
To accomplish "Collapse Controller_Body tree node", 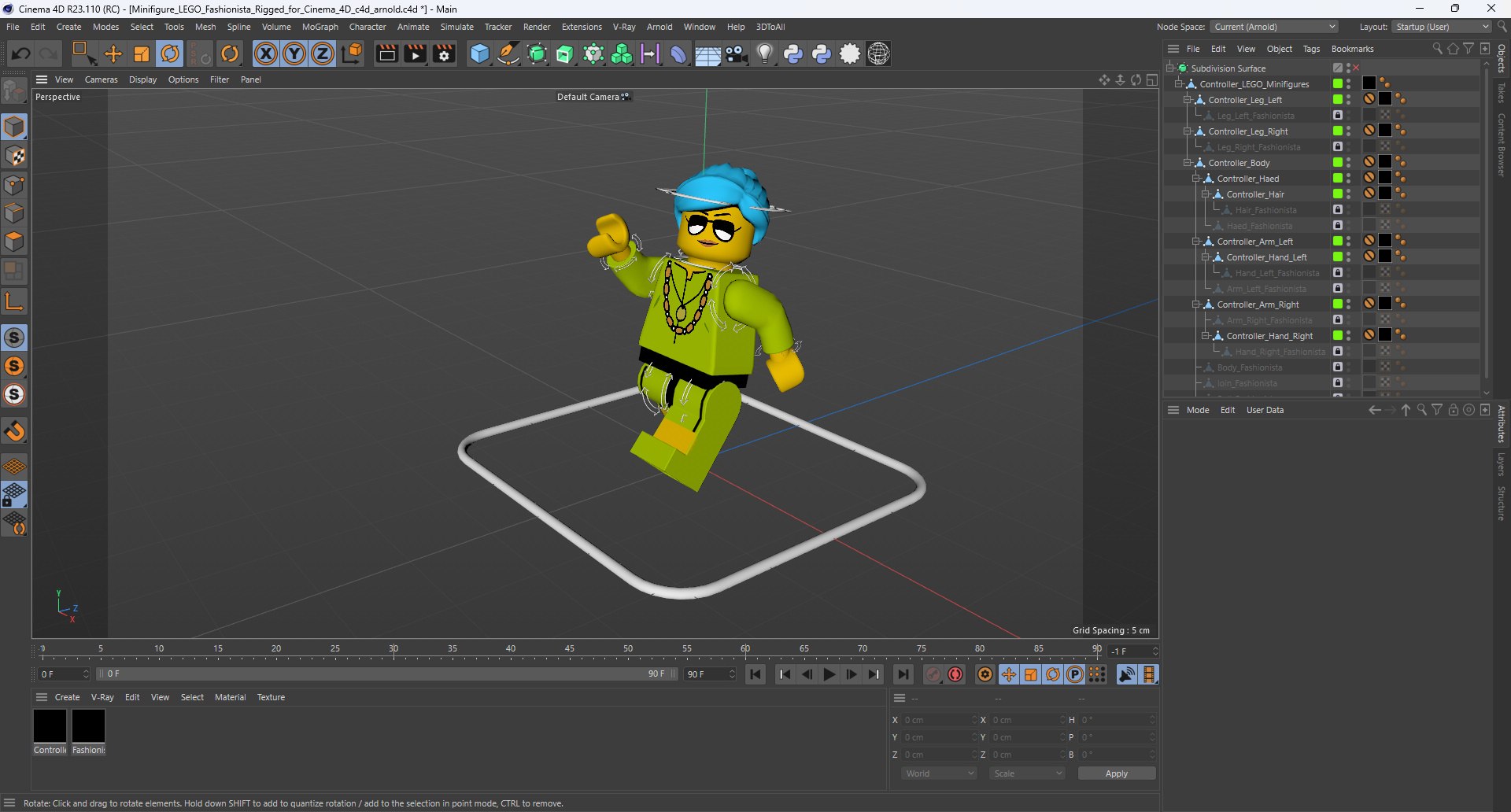I will [x=1187, y=163].
